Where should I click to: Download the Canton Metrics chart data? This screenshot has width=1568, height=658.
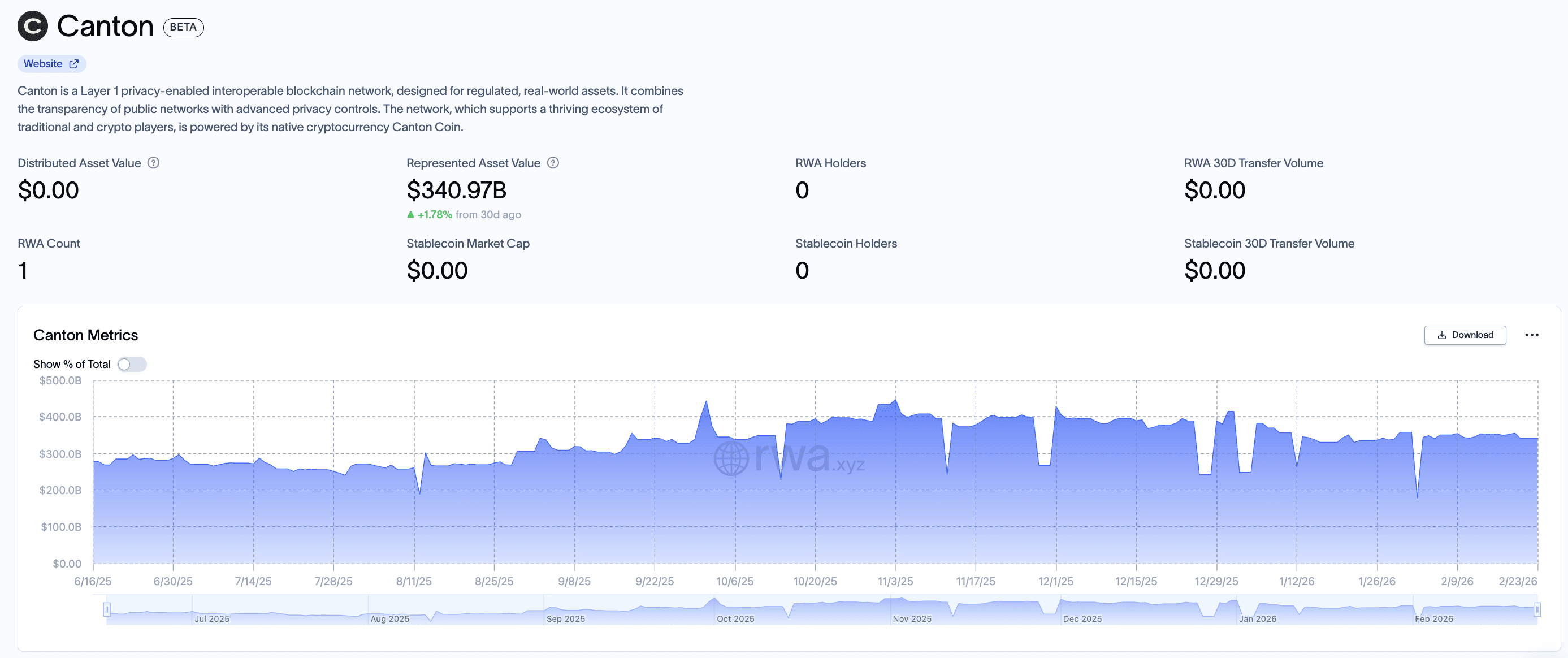pyautogui.click(x=1465, y=335)
